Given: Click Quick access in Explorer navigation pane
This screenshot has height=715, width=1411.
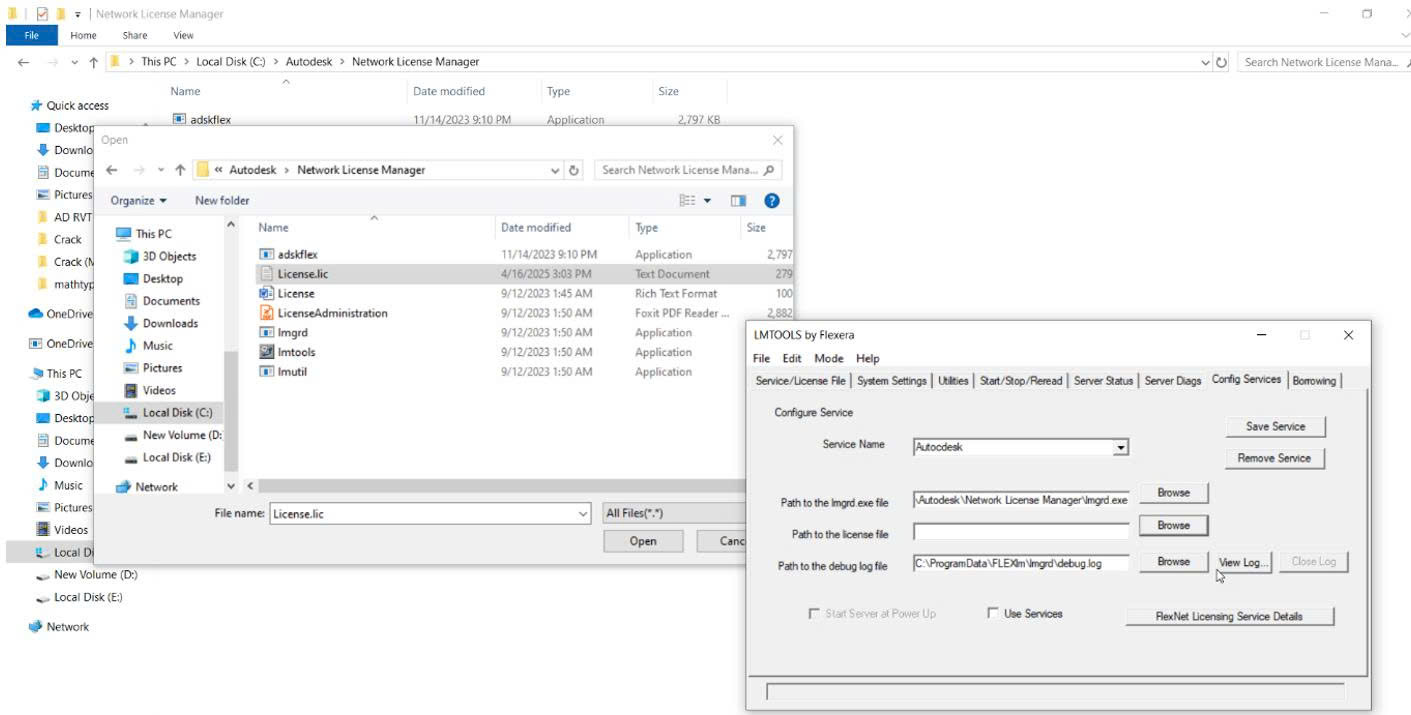Looking at the screenshot, I should (x=69, y=105).
